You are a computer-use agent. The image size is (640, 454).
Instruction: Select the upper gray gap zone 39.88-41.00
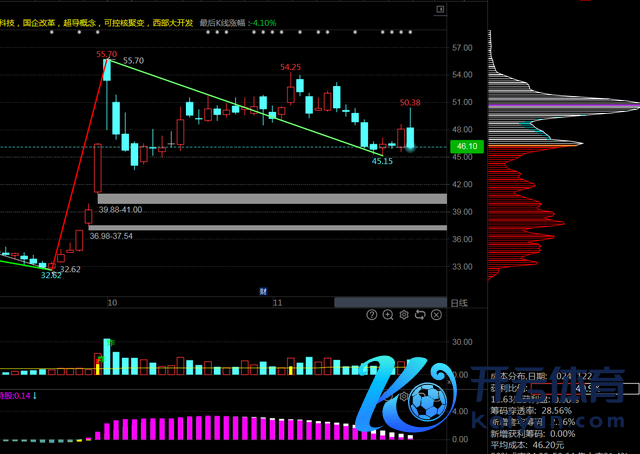tap(272, 199)
